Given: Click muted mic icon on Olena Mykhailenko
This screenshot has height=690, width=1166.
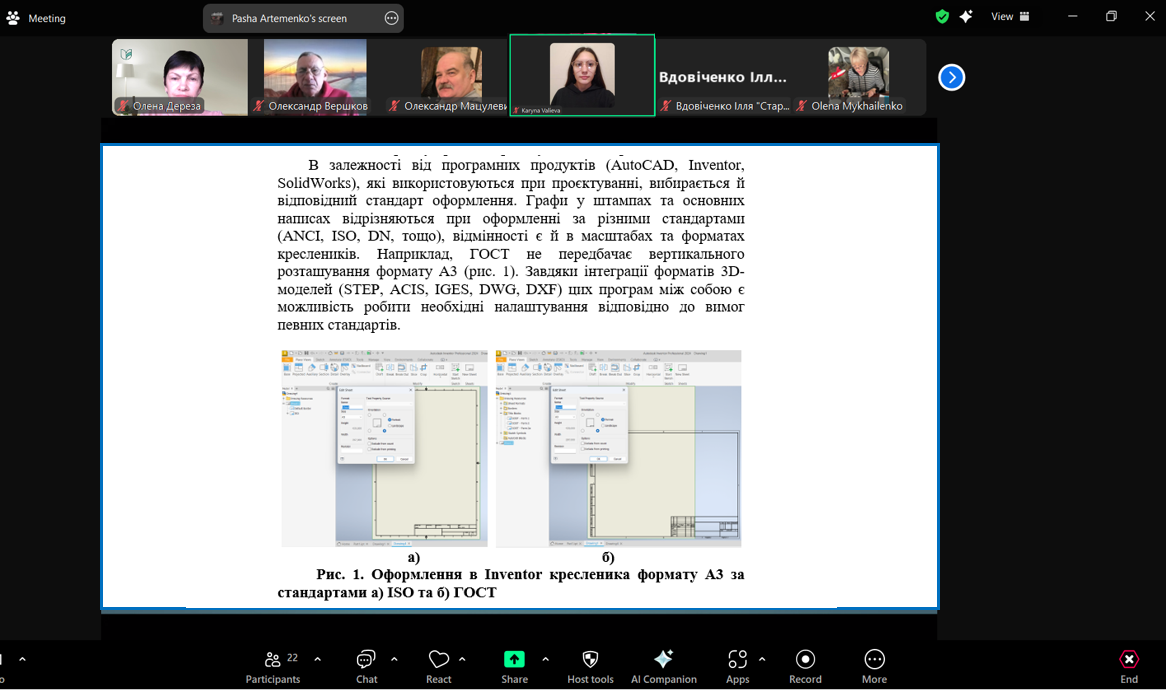Looking at the screenshot, I should (x=802, y=106).
